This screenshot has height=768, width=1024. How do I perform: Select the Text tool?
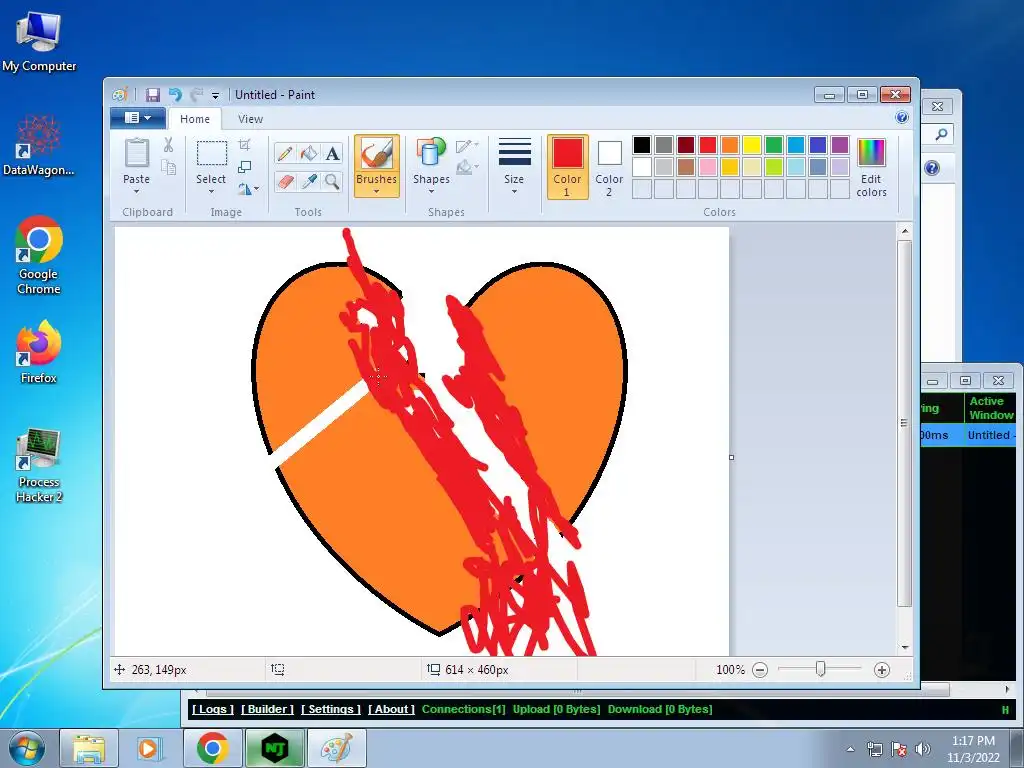pos(332,153)
